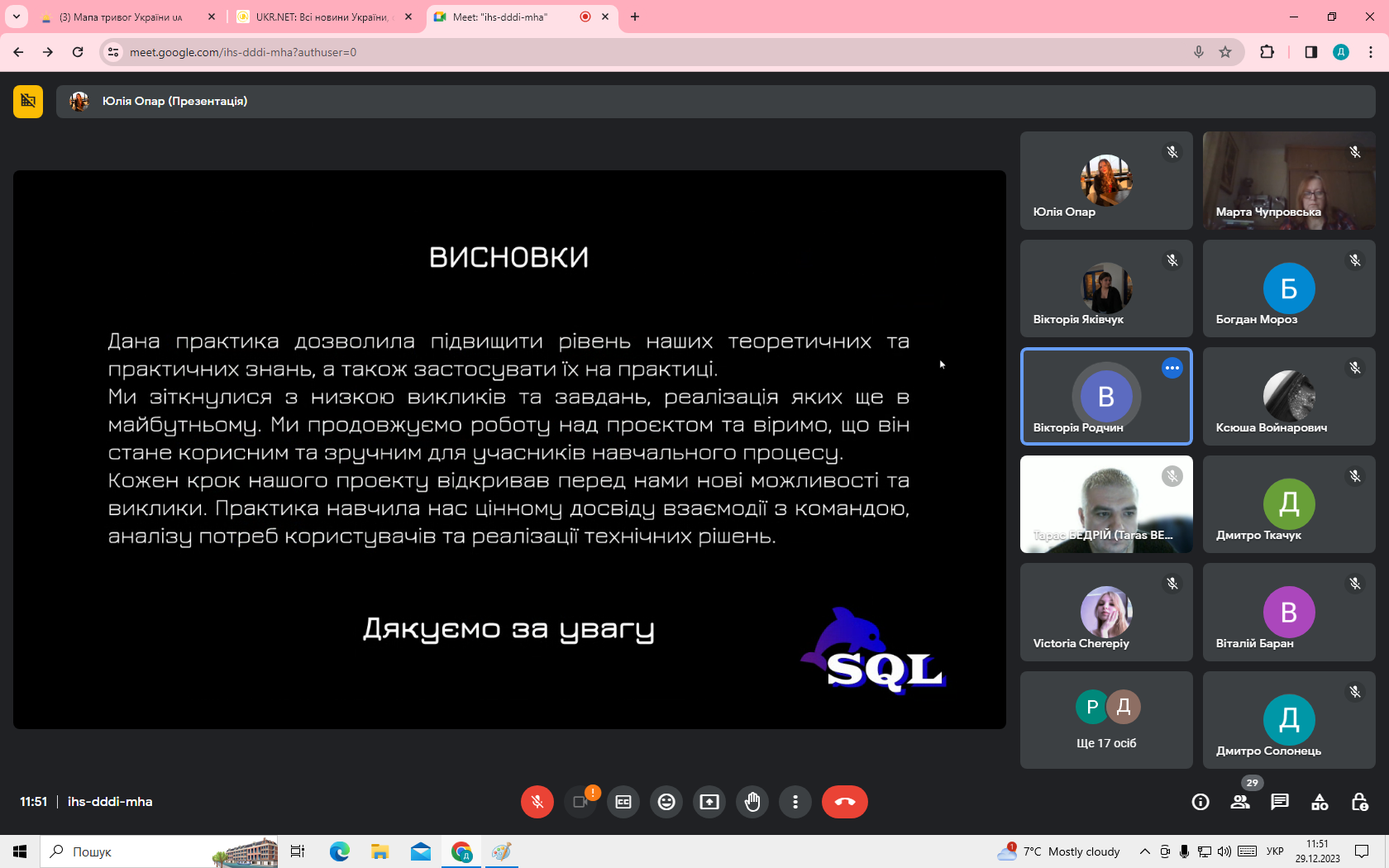1389x868 pixels.
Task: Raise hand in the meeting
Action: 752,802
